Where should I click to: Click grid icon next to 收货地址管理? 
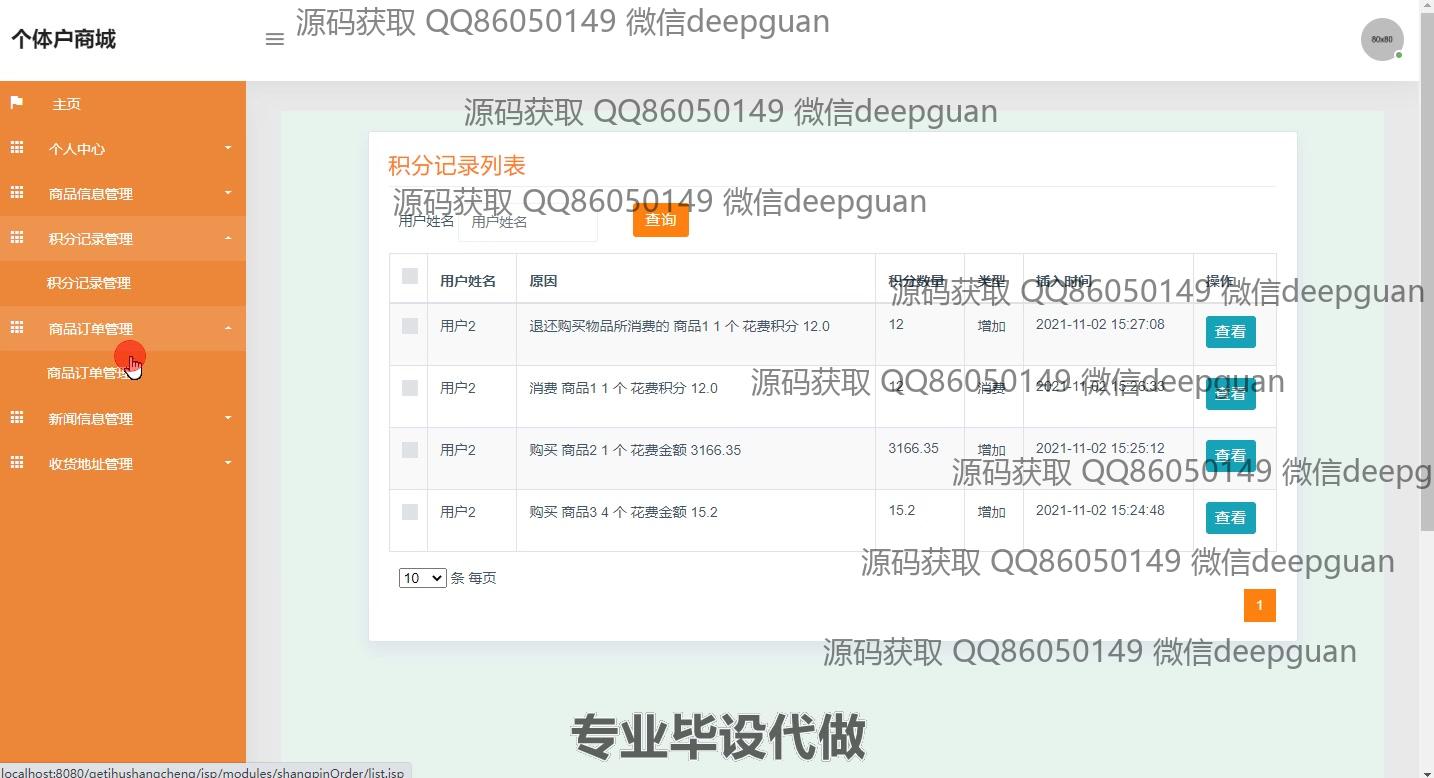pos(17,463)
